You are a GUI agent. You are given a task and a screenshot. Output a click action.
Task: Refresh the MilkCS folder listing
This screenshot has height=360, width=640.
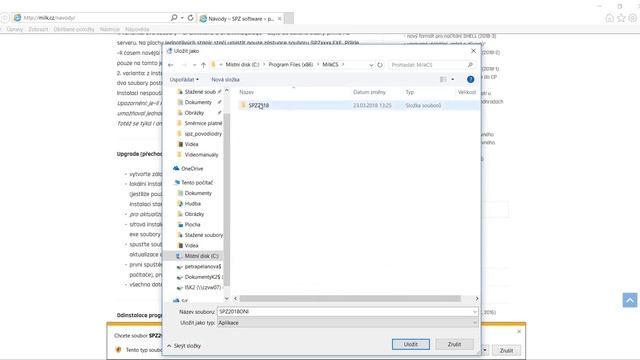(x=380, y=65)
